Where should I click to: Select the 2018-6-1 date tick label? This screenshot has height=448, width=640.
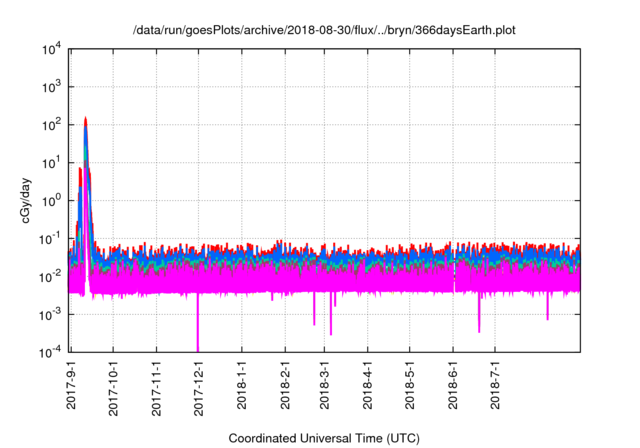point(452,387)
